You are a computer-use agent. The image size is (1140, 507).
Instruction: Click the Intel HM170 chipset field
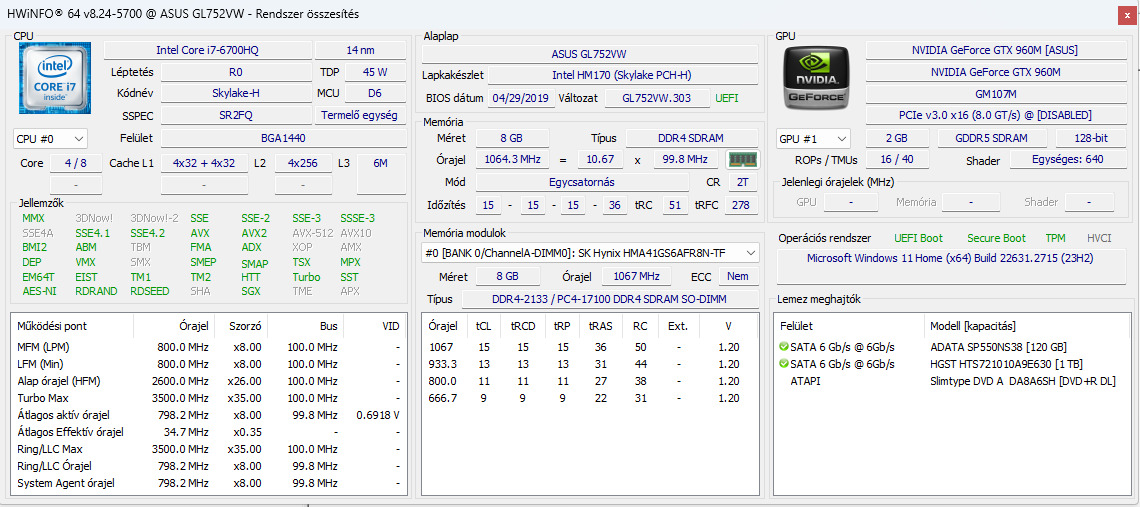pyautogui.click(x=622, y=76)
